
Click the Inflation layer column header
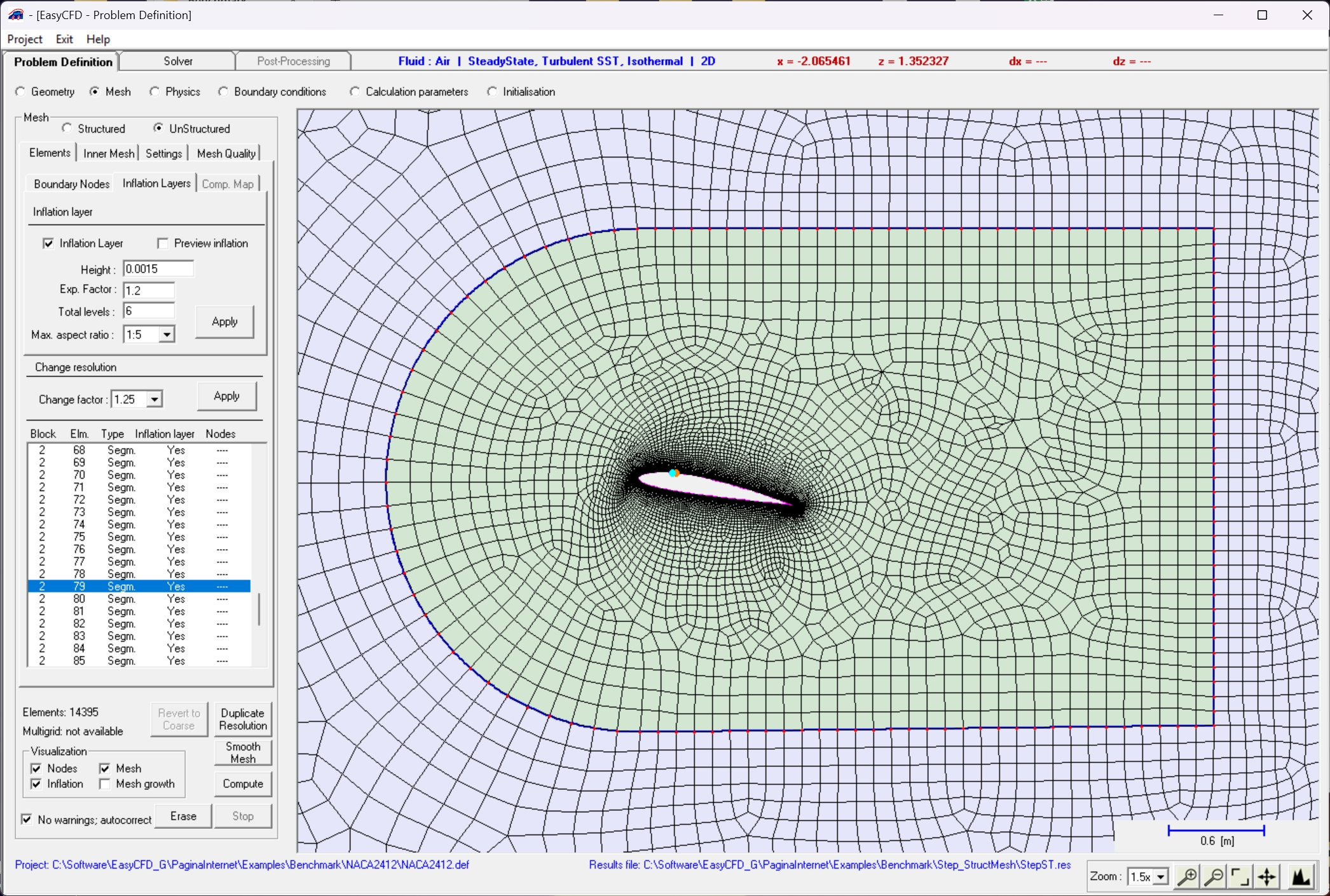(x=165, y=434)
